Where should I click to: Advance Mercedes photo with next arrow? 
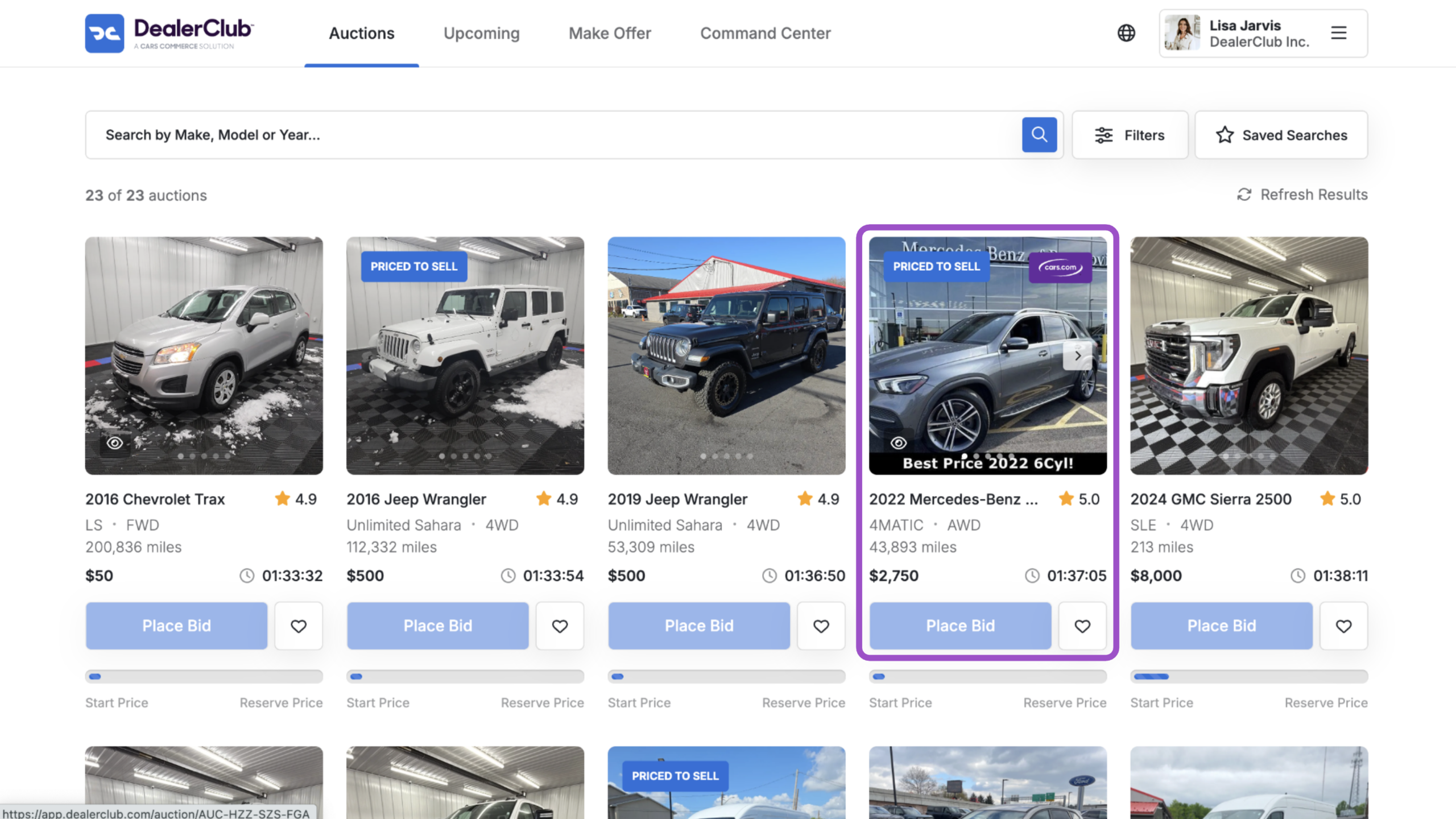coord(1077,356)
